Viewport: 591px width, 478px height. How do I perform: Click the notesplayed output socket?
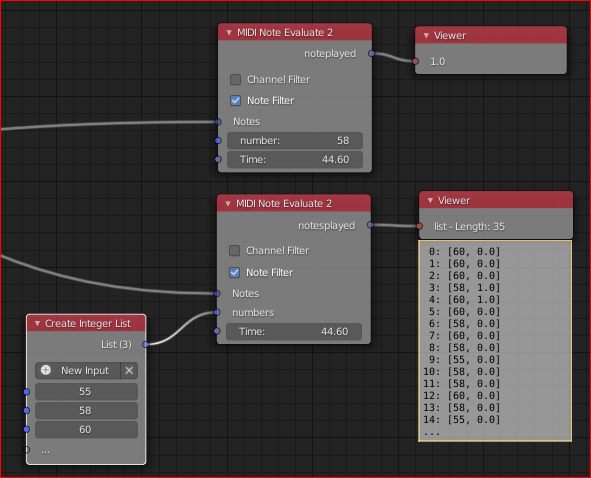(370, 225)
